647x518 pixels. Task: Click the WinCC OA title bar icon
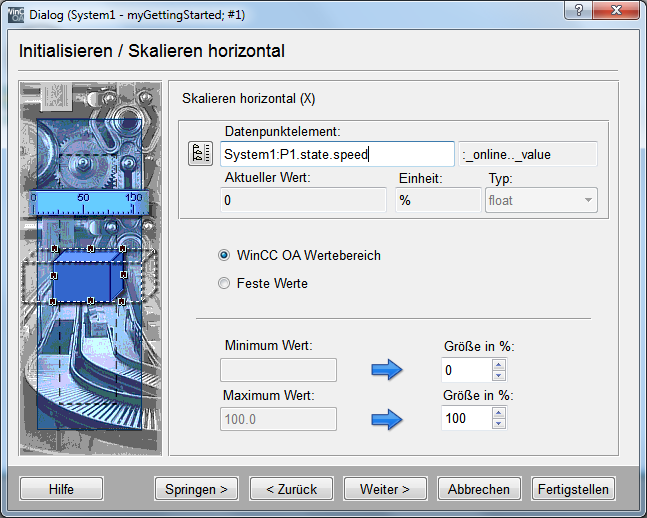point(16,15)
